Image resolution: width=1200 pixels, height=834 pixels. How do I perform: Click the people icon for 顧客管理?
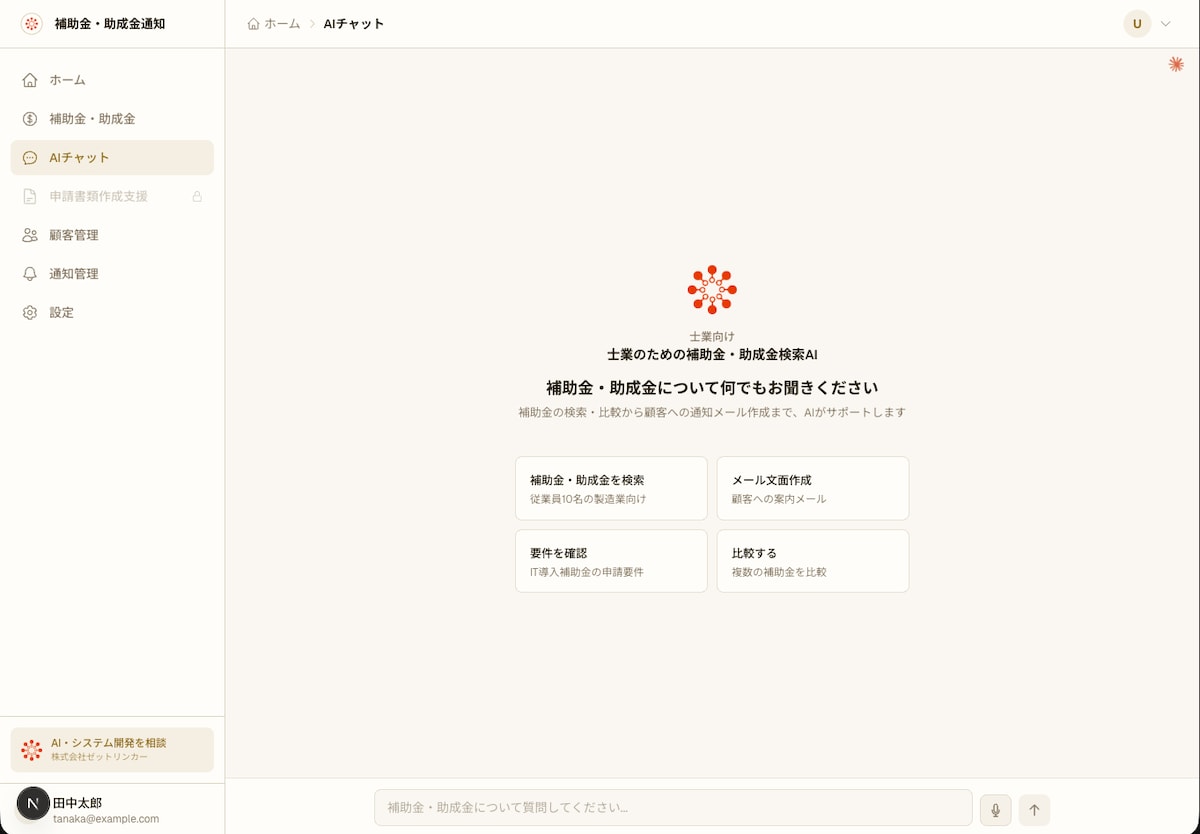tap(30, 235)
